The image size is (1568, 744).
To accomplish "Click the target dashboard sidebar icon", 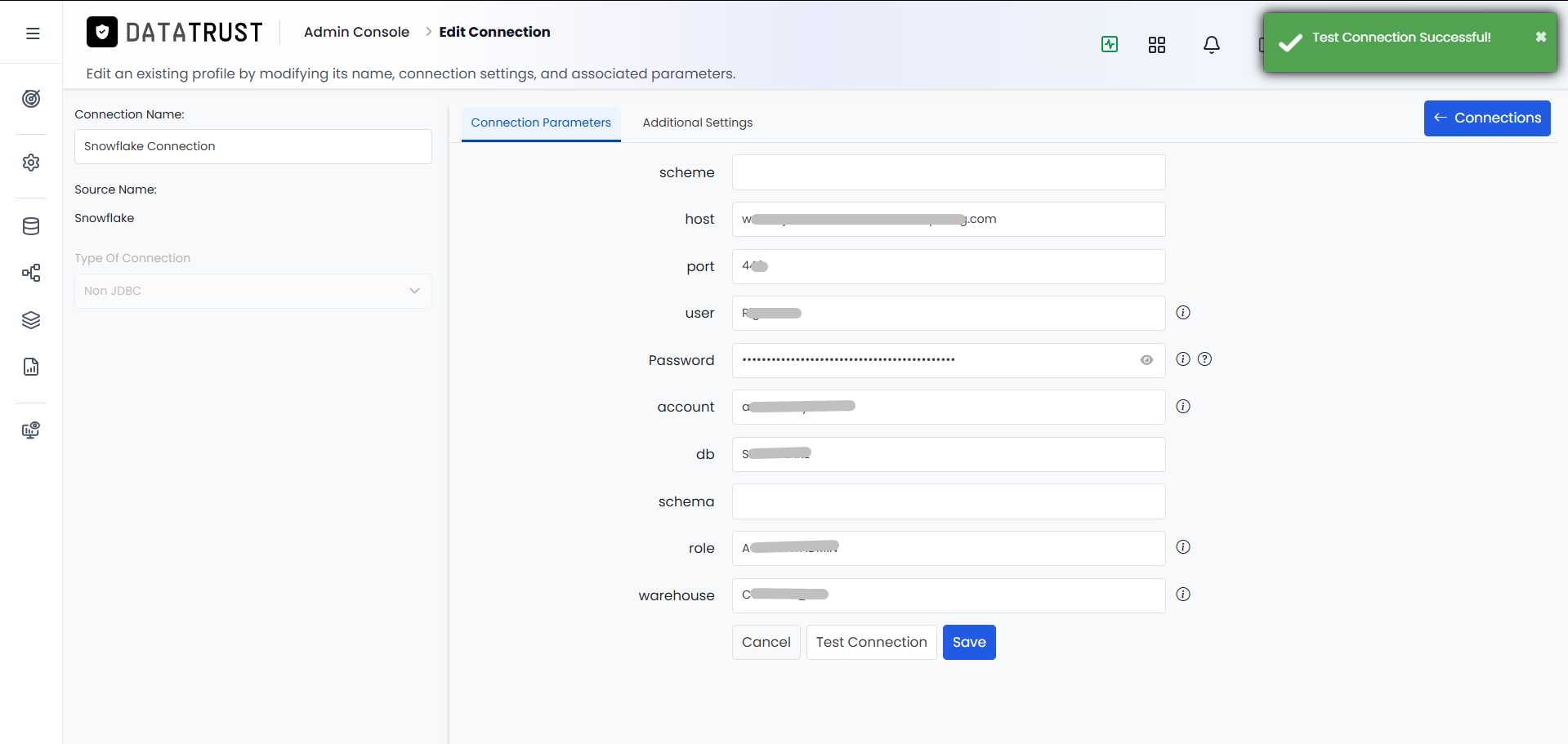I will click(x=31, y=99).
